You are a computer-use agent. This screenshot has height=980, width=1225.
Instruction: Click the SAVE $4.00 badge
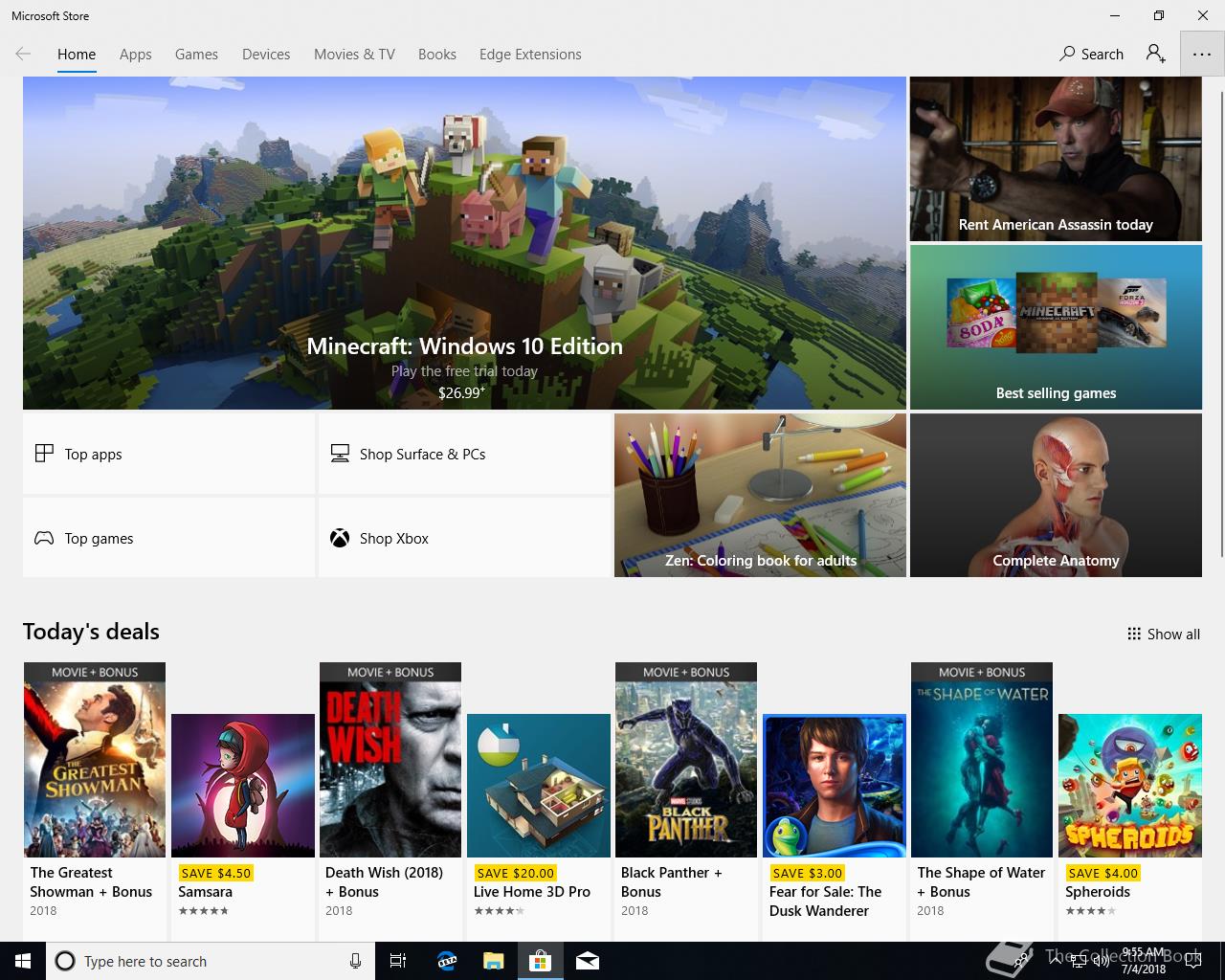click(x=1103, y=873)
